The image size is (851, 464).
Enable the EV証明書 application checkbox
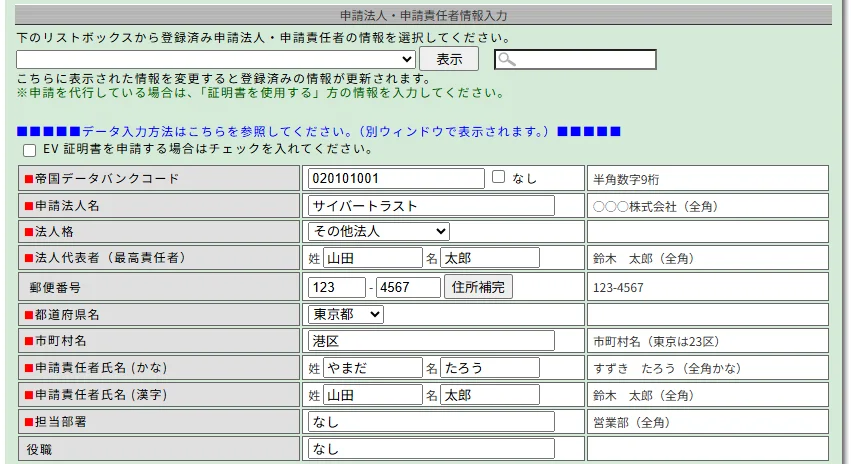point(29,150)
